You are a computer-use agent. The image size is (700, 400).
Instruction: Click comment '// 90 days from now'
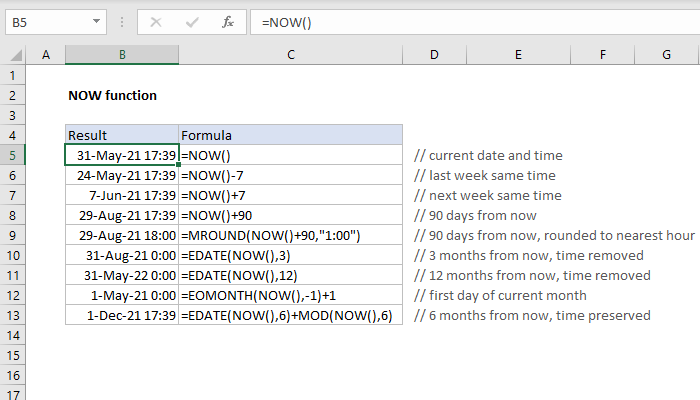[x=475, y=216]
